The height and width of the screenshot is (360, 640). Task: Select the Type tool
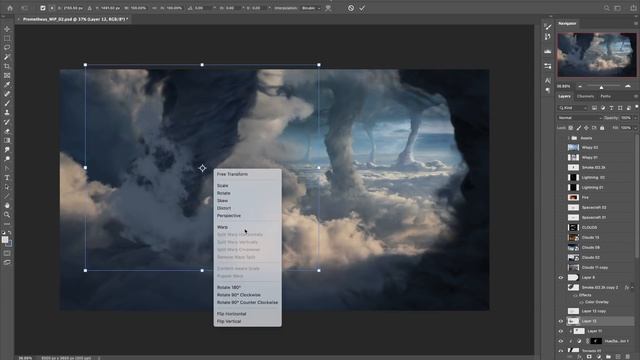click(x=7, y=178)
